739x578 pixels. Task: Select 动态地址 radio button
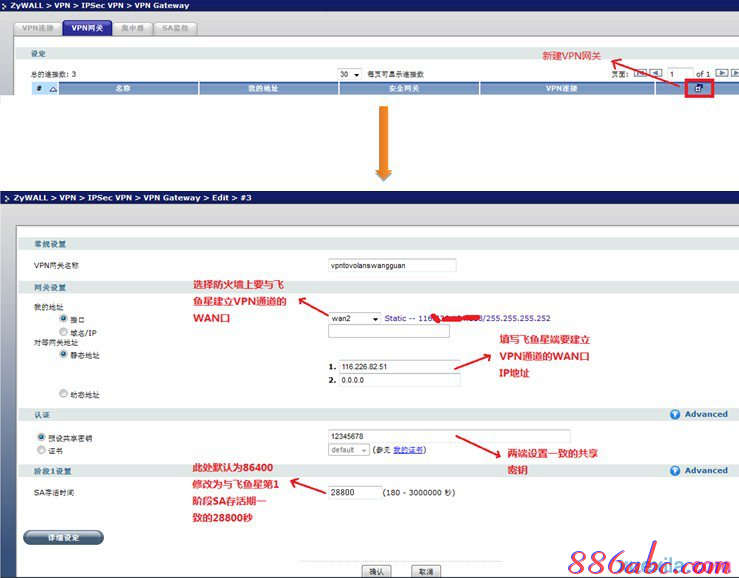[64, 393]
